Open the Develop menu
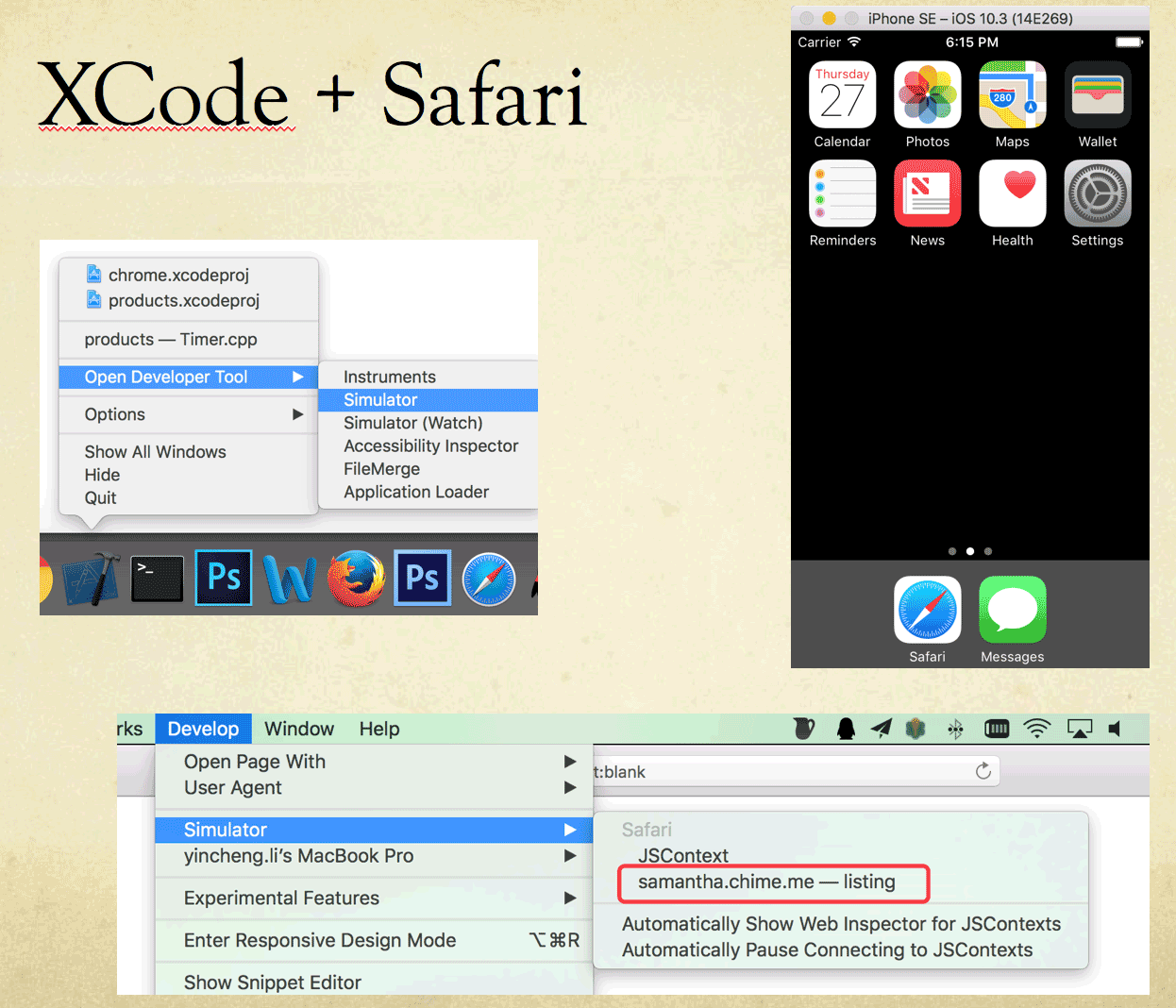The height and width of the screenshot is (1008, 1176). pyautogui.click(x=203, y=729)
